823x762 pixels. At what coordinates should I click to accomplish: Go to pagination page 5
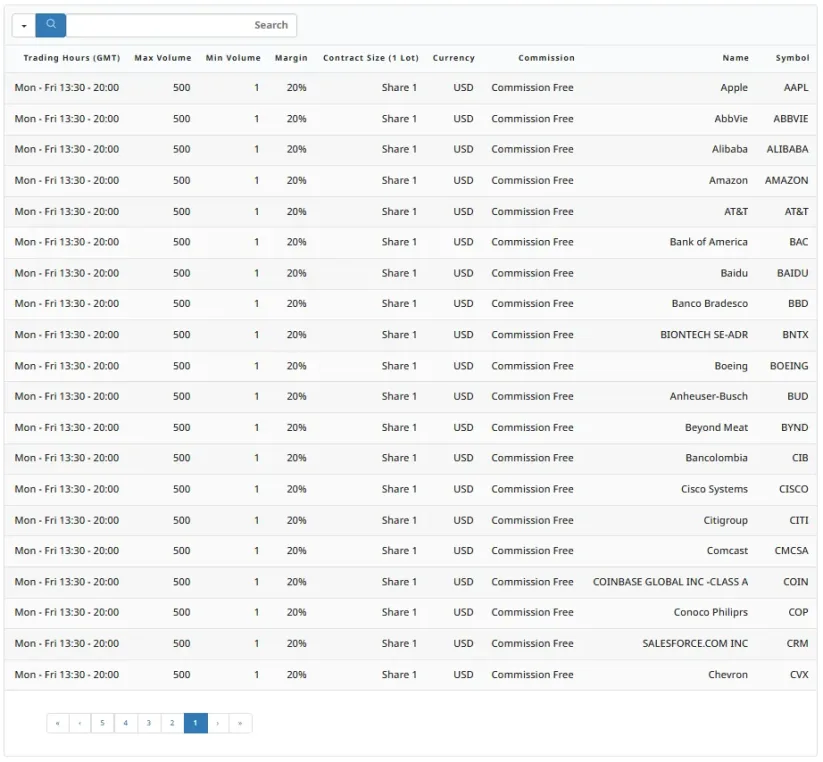(102, 723)
